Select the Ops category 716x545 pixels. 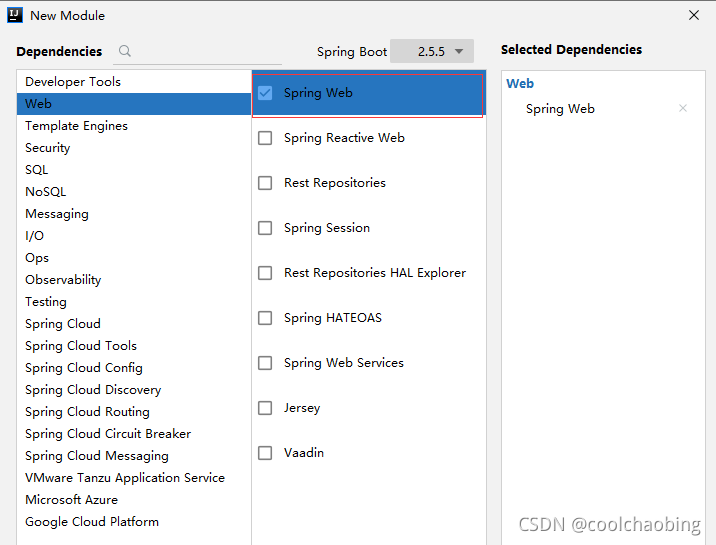[134, 258]
